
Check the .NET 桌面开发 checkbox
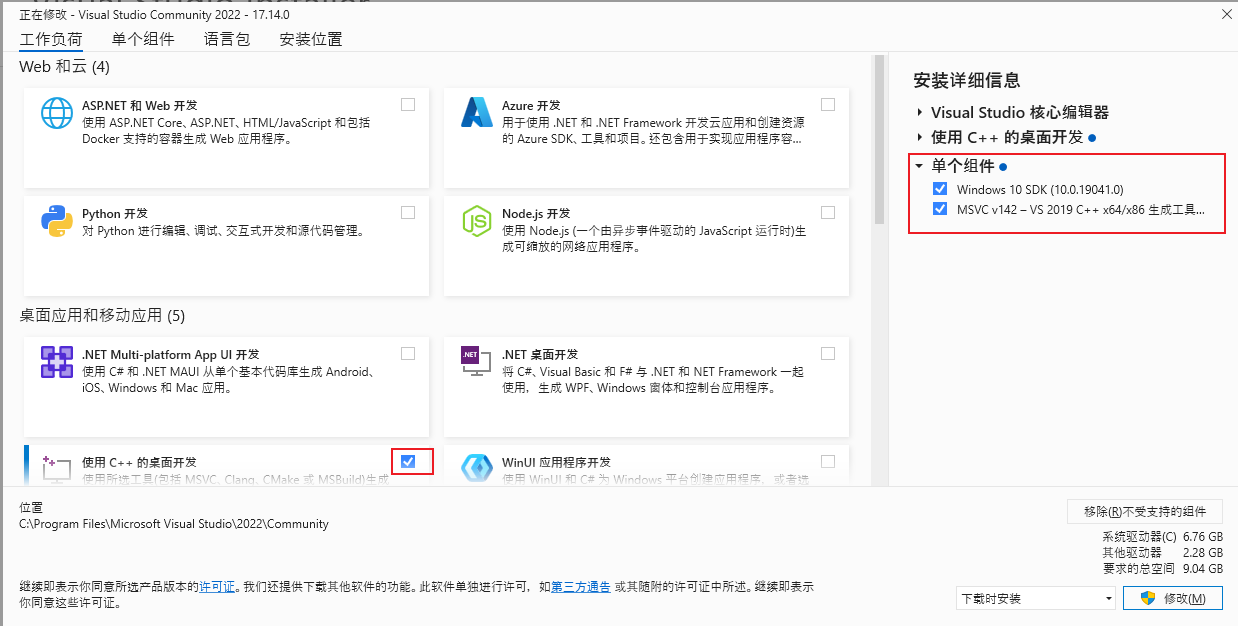click(x=828, y=353)
